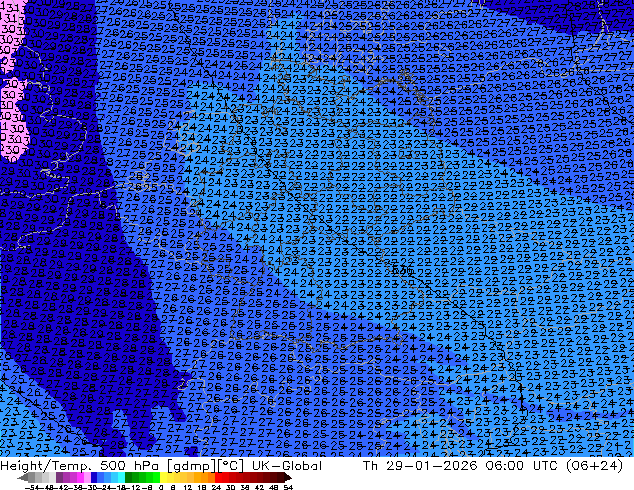Click the "[°C]" unit label

pos(231,466)
